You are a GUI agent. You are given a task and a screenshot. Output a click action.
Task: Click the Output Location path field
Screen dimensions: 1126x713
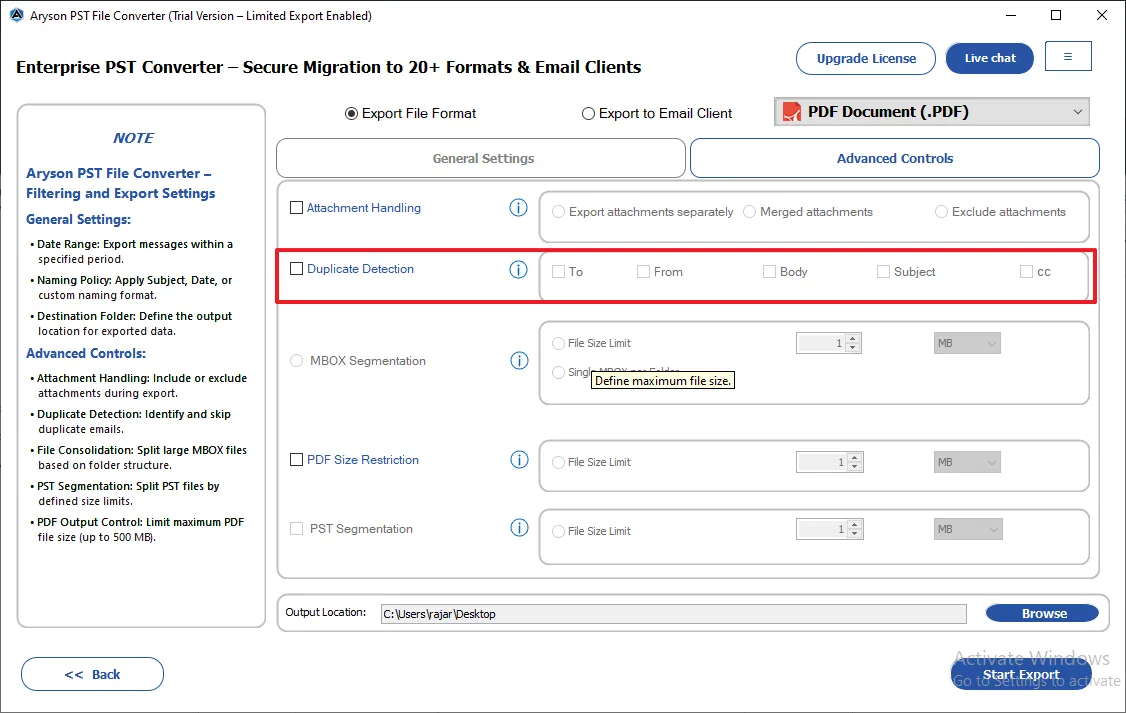(674, 614)
